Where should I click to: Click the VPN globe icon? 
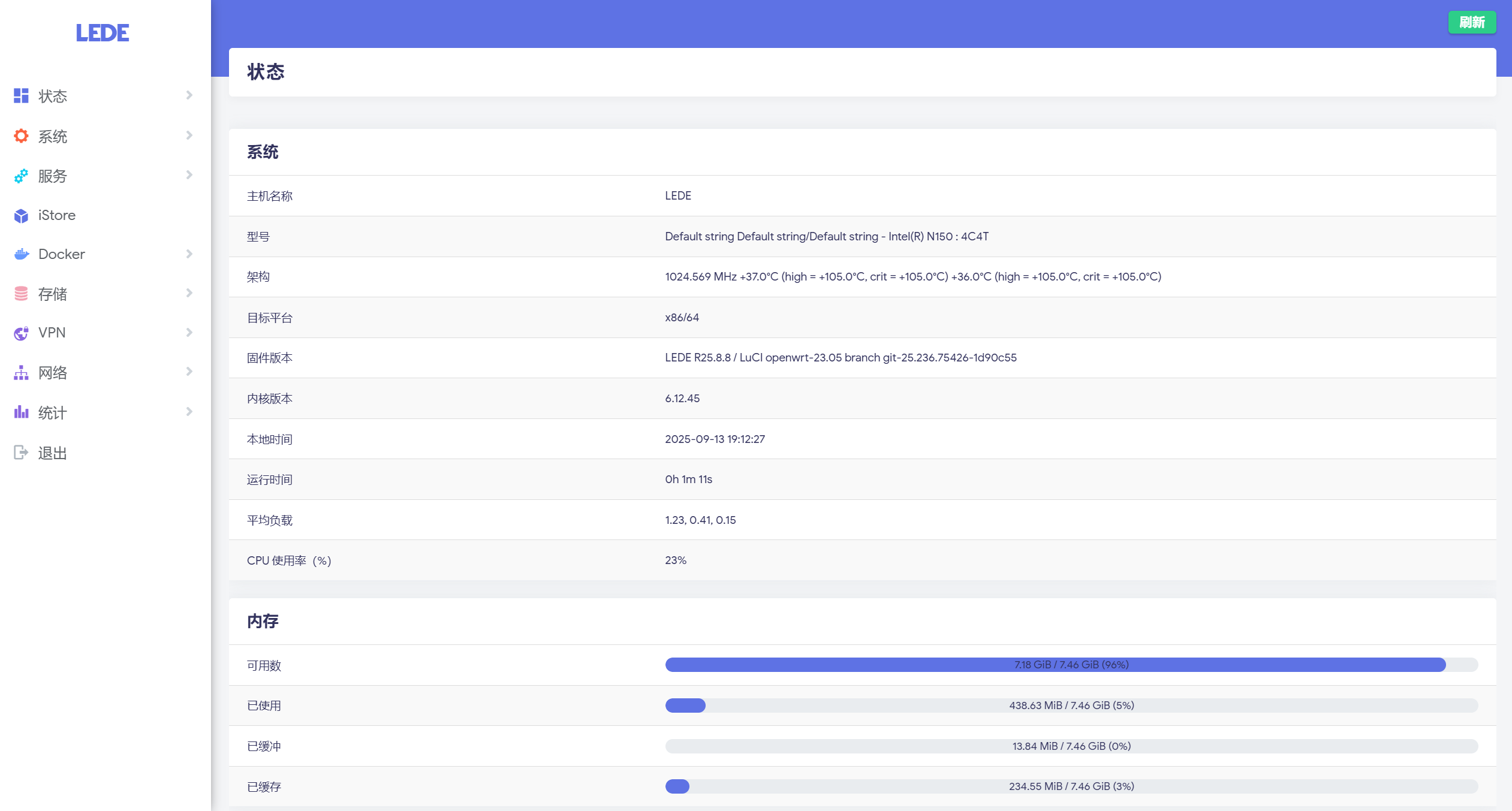click(21, 333)
